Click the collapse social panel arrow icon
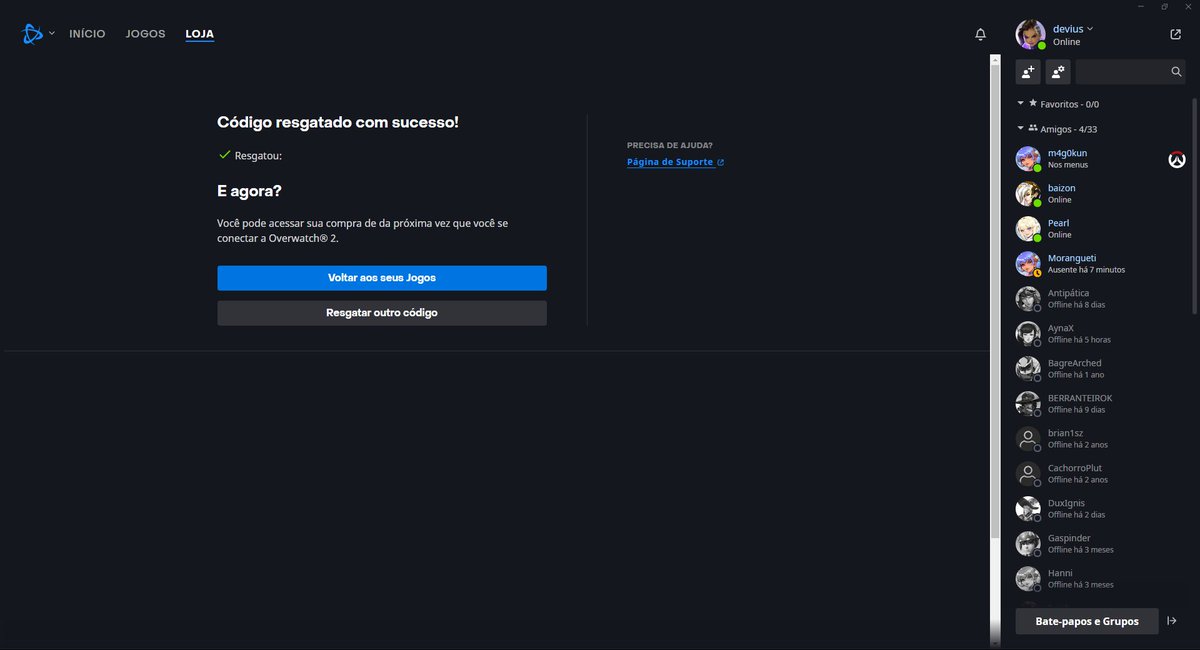Screen dimensions: 1200x650 tap(1172, 621)
